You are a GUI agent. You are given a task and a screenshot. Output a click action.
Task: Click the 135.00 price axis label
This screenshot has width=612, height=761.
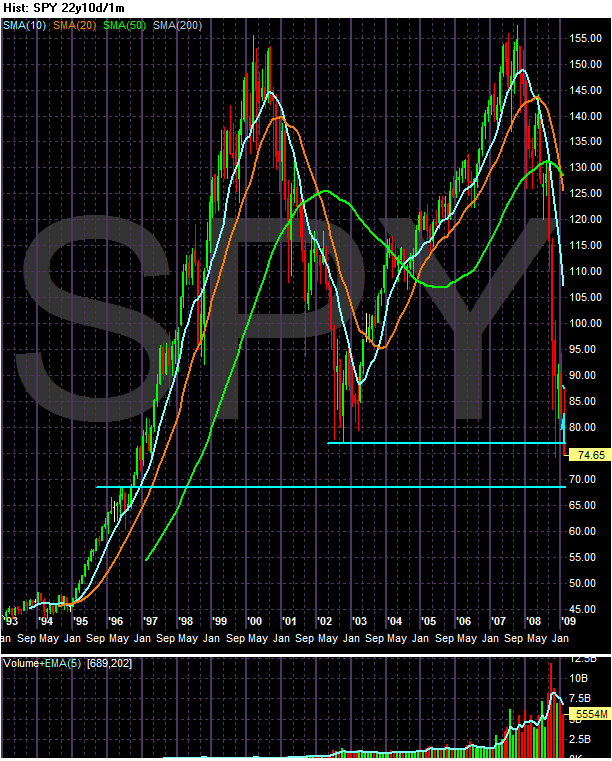585,141
